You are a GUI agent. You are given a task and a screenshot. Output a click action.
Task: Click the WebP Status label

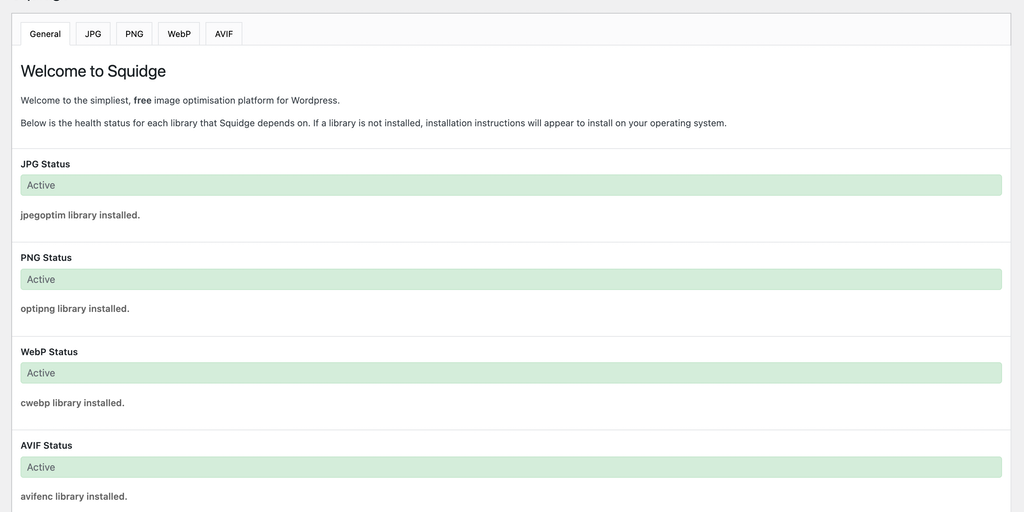(x=49, y=352)
